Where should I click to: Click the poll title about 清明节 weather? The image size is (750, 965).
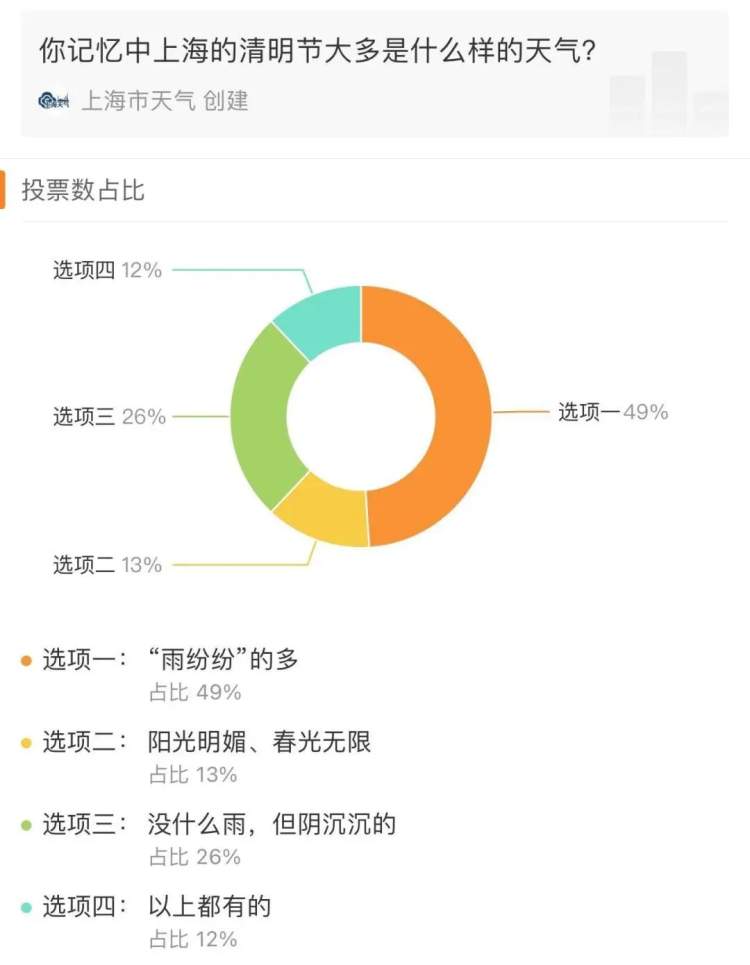(x=317, y=50)
